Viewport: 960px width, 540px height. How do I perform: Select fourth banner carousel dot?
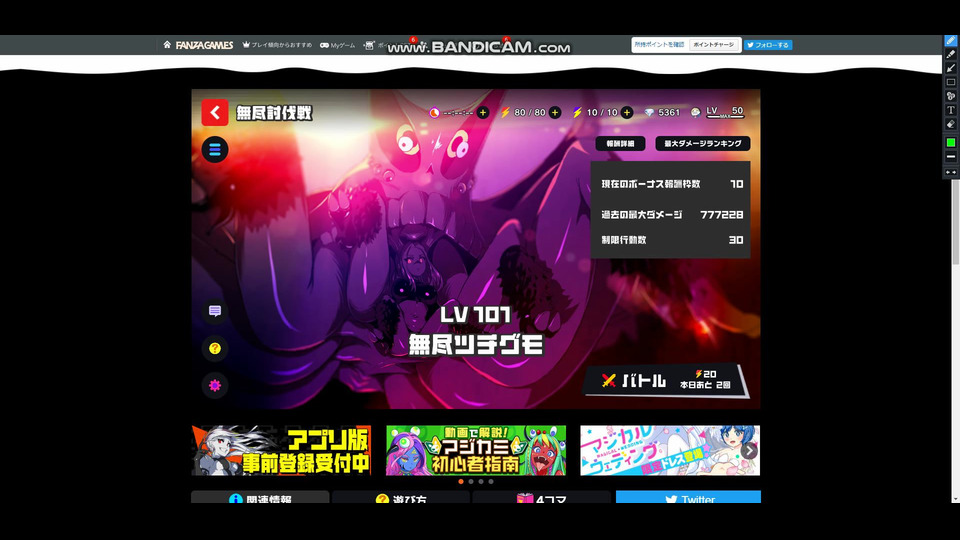point(490,482)
